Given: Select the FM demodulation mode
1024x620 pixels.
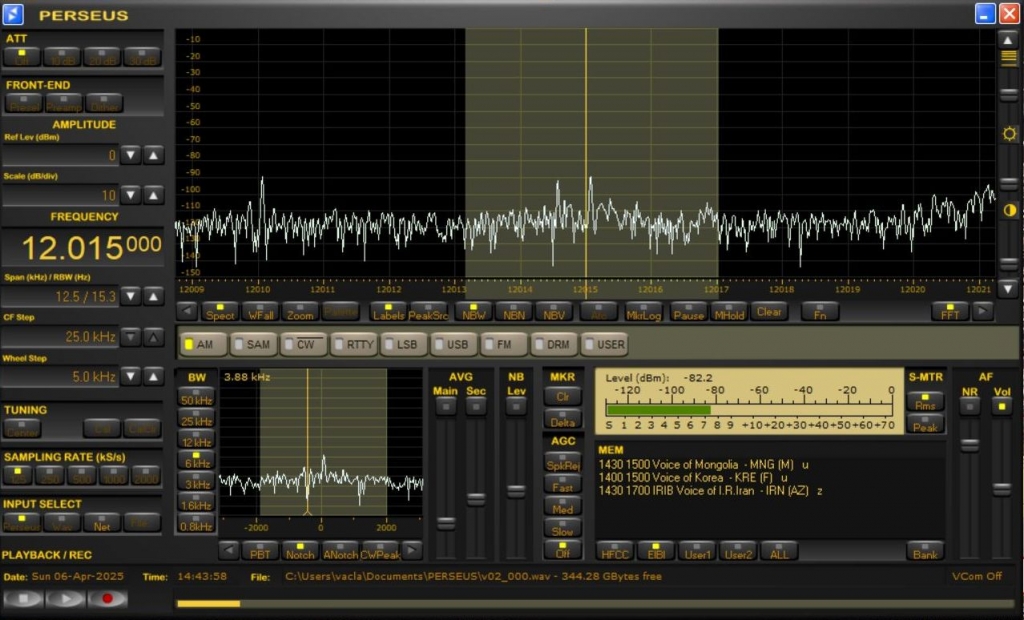Looking at the screenshot, I should 504,344.
